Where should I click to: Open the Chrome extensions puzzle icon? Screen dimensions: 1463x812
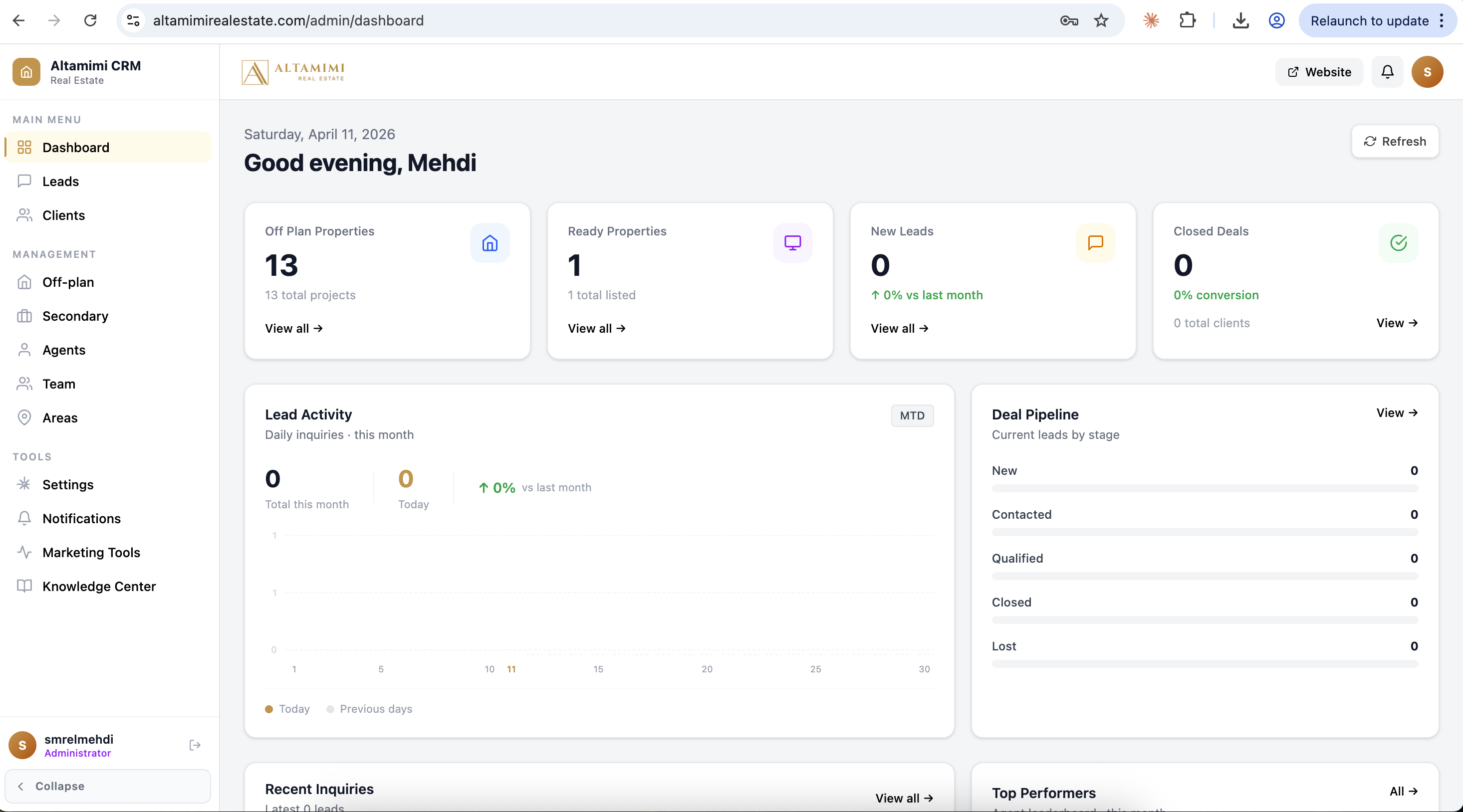pyautogui.click(x=1187, y=21)
